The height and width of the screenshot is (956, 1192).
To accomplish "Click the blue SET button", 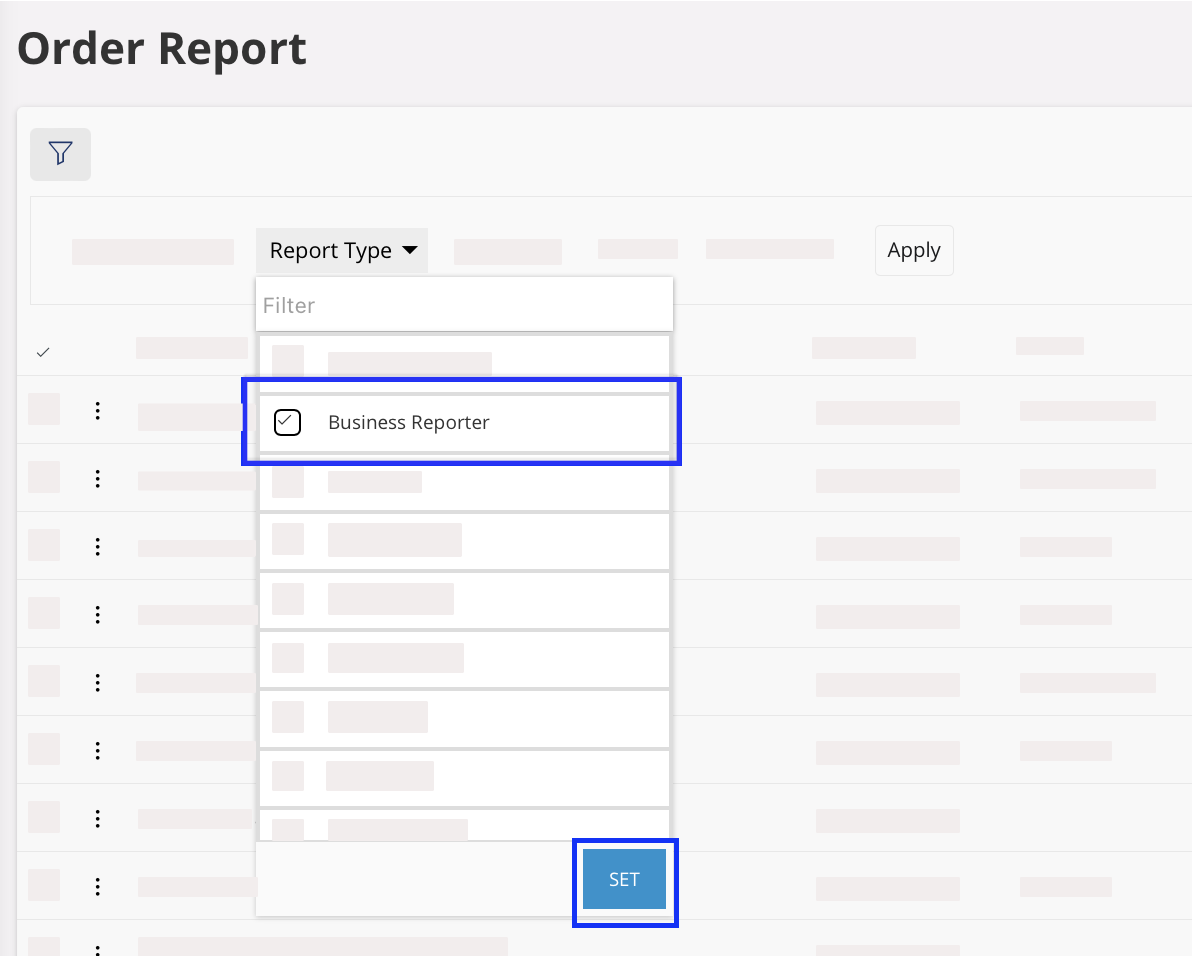I will 624,880.
